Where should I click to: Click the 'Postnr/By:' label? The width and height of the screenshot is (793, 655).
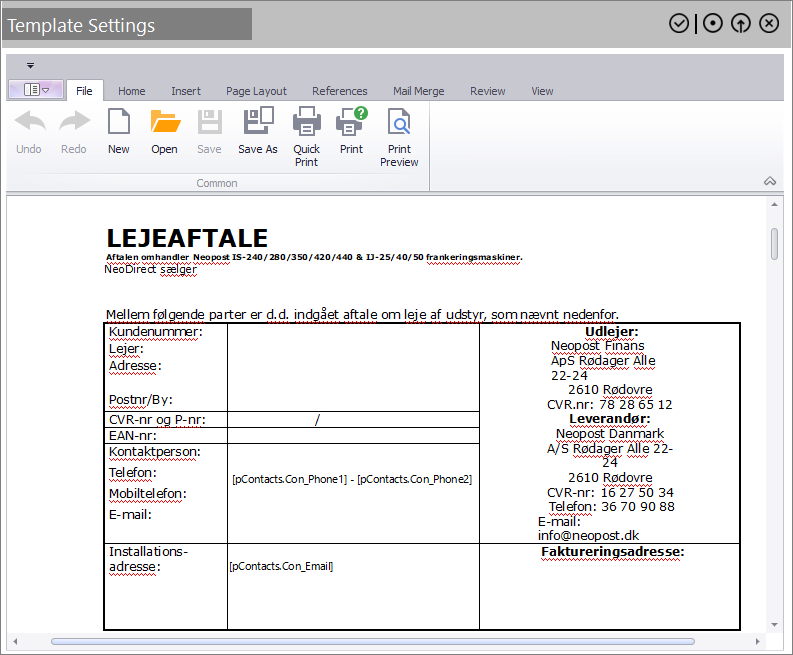point(141,400)
